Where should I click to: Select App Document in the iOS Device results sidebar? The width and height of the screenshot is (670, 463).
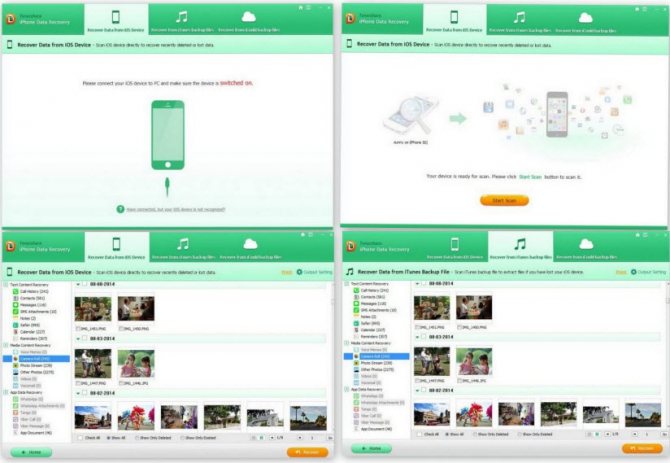coord(32,433)
